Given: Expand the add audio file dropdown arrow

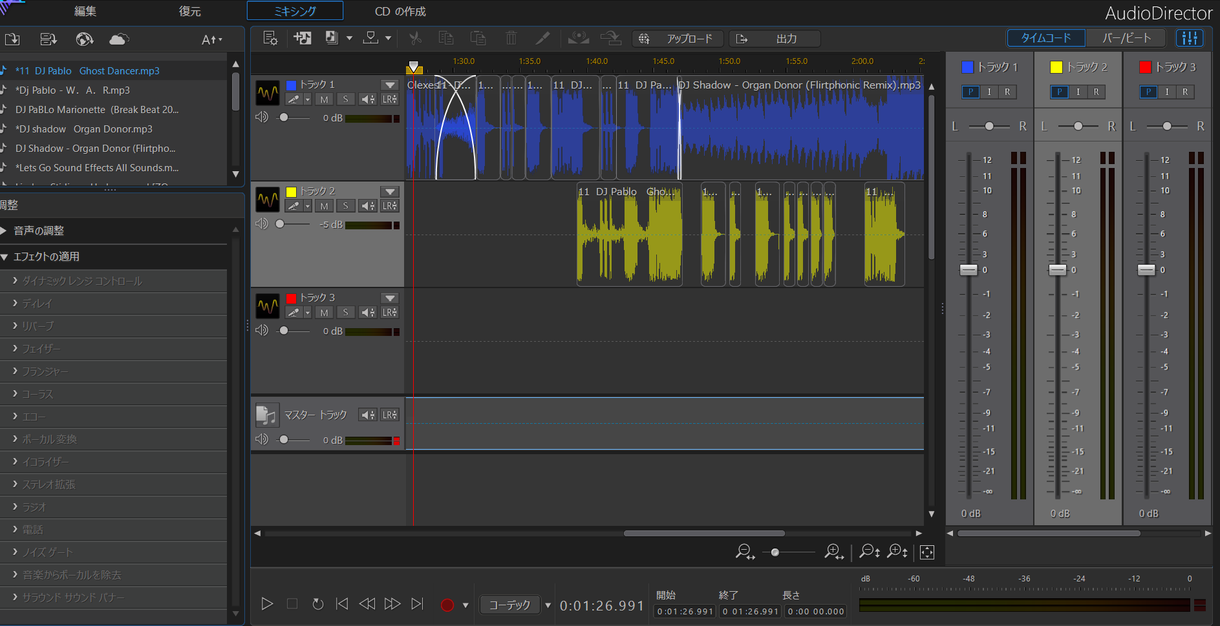Looking at the screenshot, I should click(x=349, y=38).
